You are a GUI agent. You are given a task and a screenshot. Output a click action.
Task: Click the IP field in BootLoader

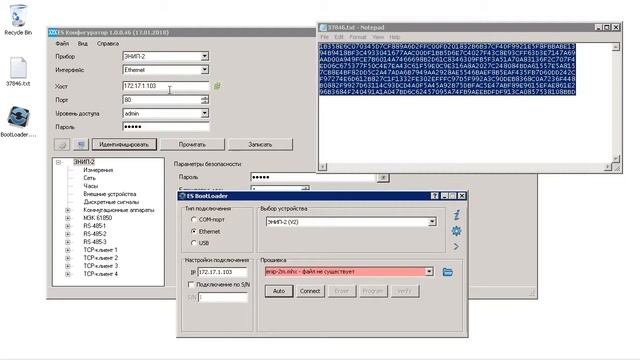pyautogui.click(x=222, y=272)
